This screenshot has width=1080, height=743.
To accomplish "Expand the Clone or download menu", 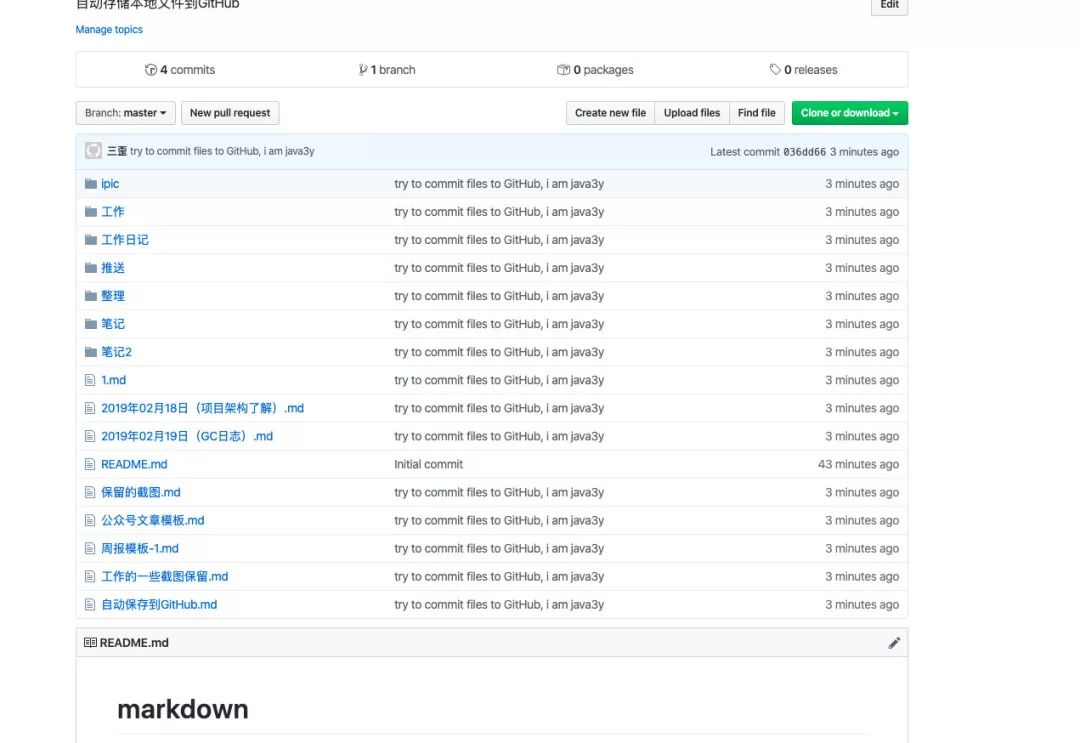I will tap(849, 113).
